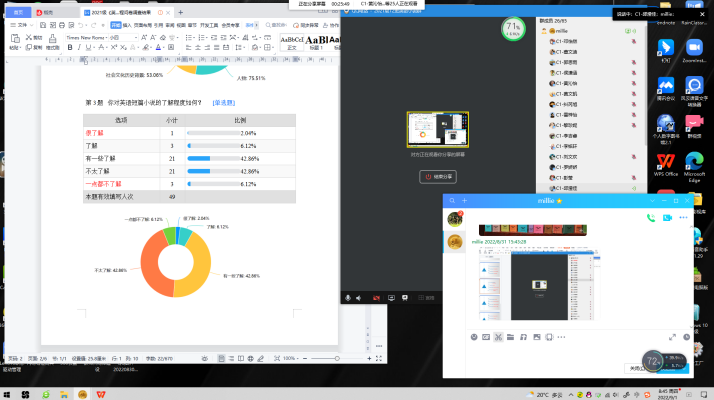Open WPS Office desktop shortcut
714x400 pixels.
[x=667, y=162]
